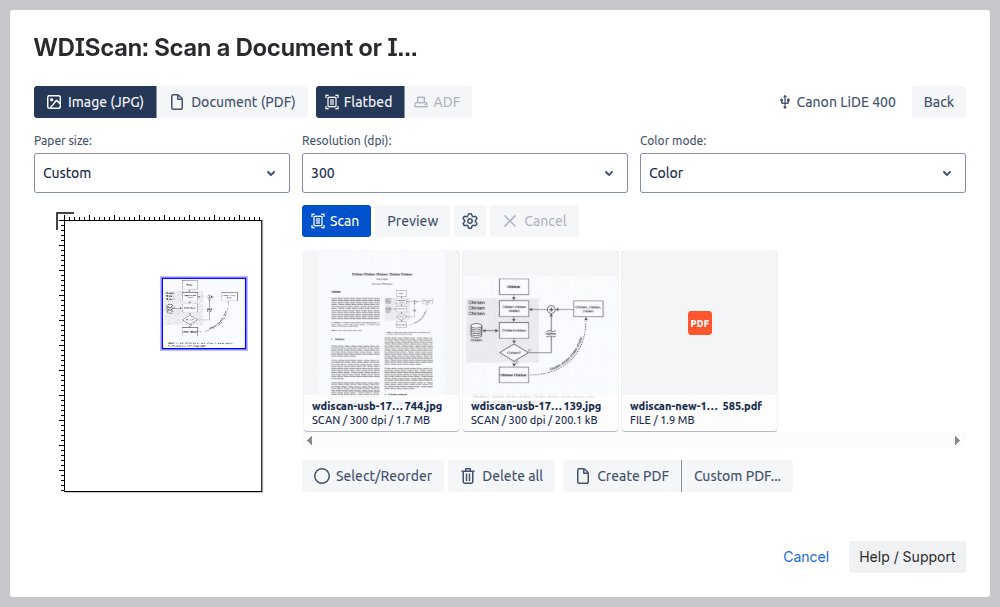Image resolution: width=1000 pixels, height=607 pixels.
Task: Click the circle icon in Select/Reorder
Action: [321, 476]
